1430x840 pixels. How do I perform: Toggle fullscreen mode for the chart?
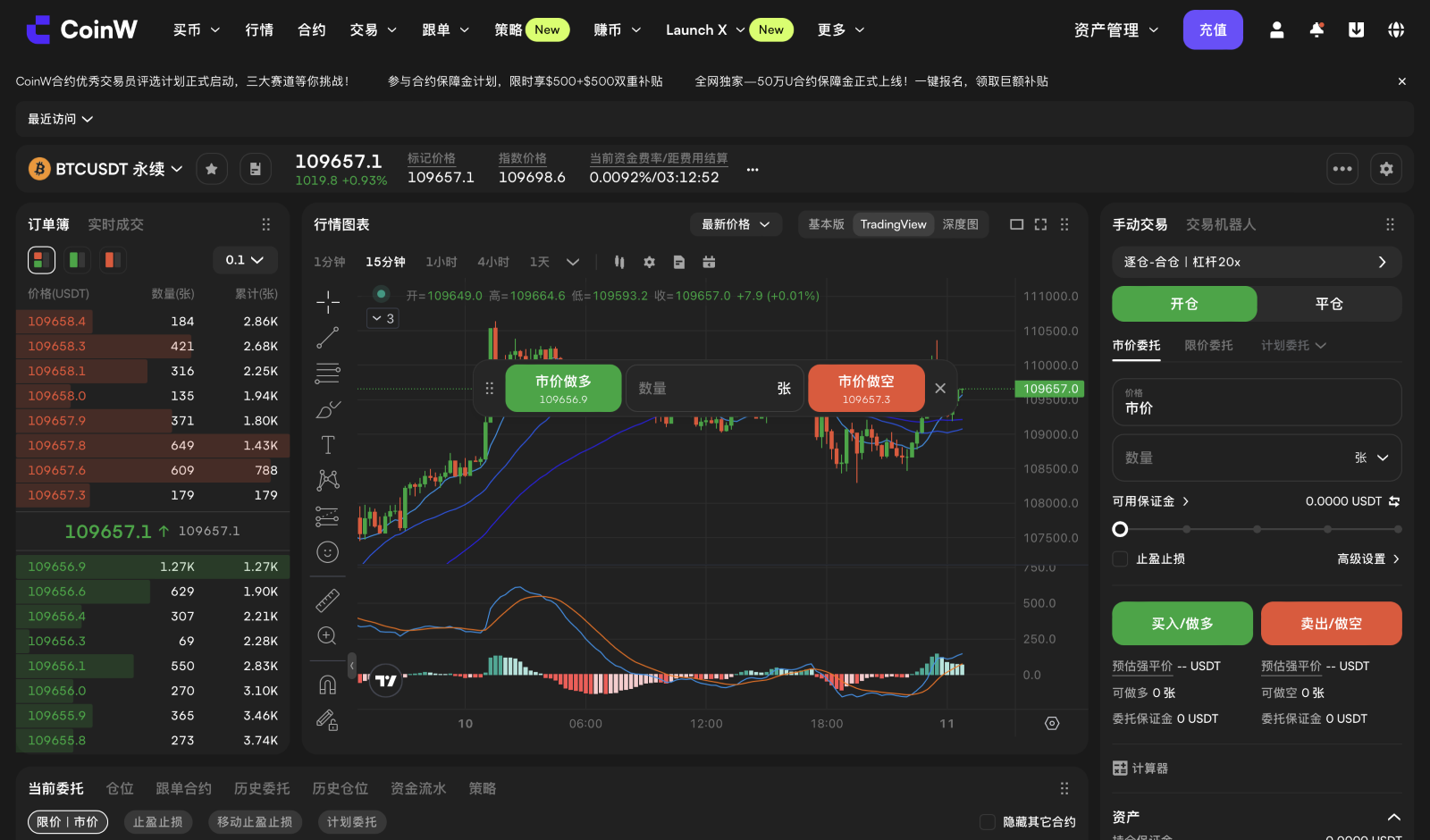(x=1039, y=224)
